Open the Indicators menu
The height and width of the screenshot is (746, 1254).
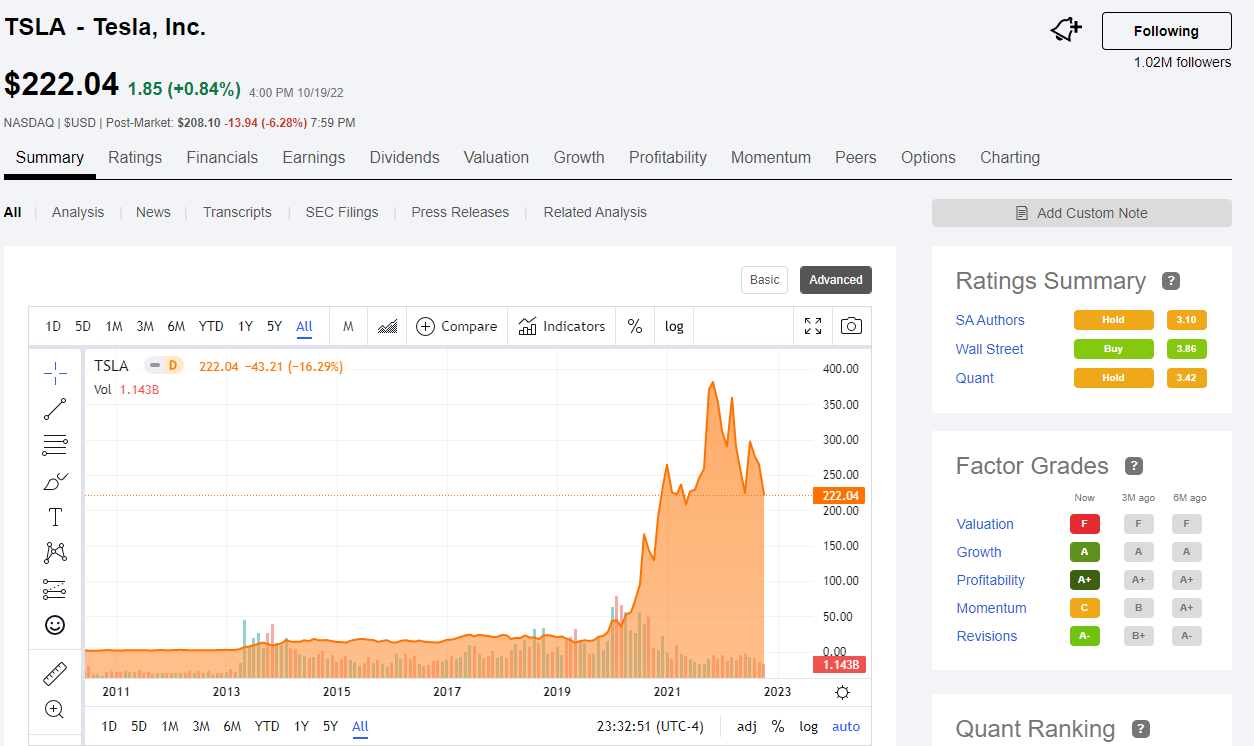click(x=561, y=326)
